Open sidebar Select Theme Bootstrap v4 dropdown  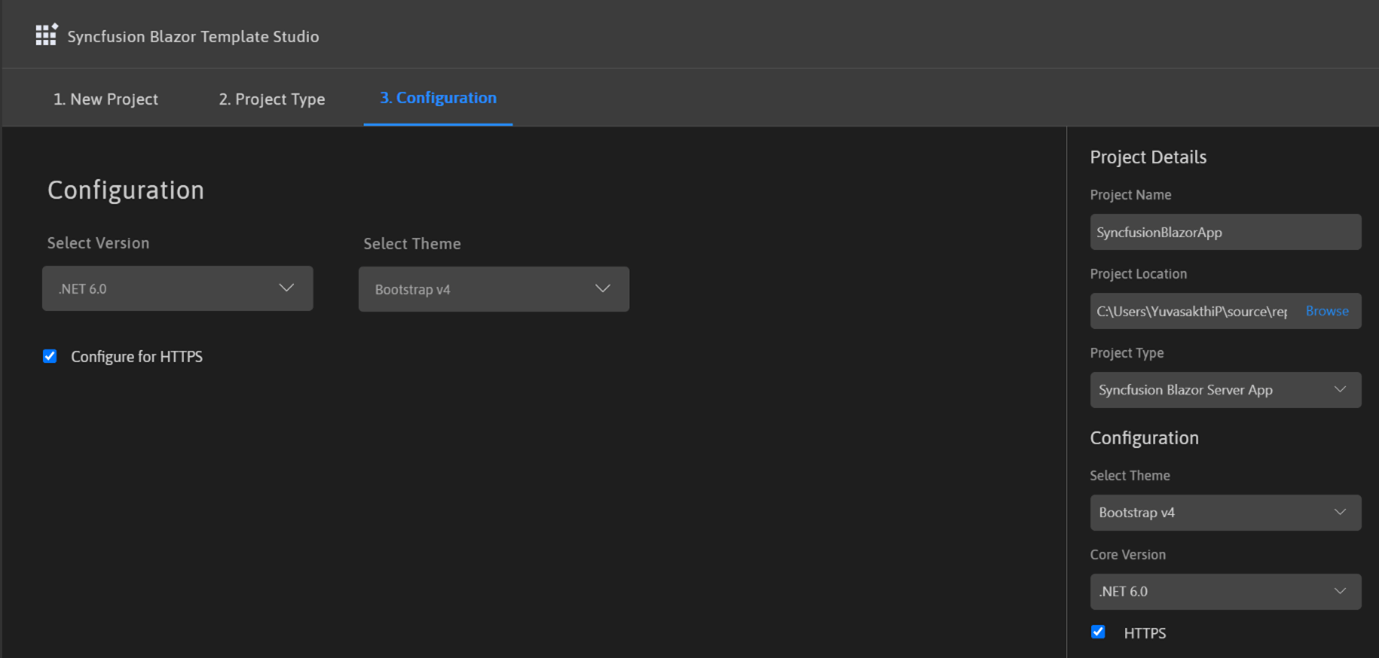pos(1224,512)
